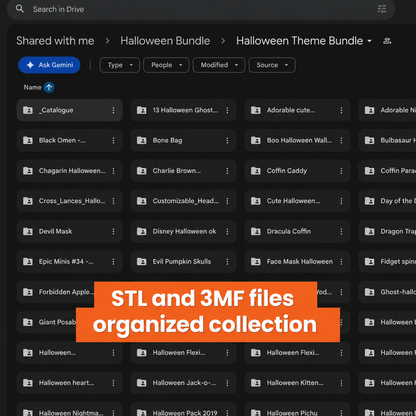Open the Epic Minis #34 folder
The height and width of the screenshot is (416, 416).
click(70, 262)
